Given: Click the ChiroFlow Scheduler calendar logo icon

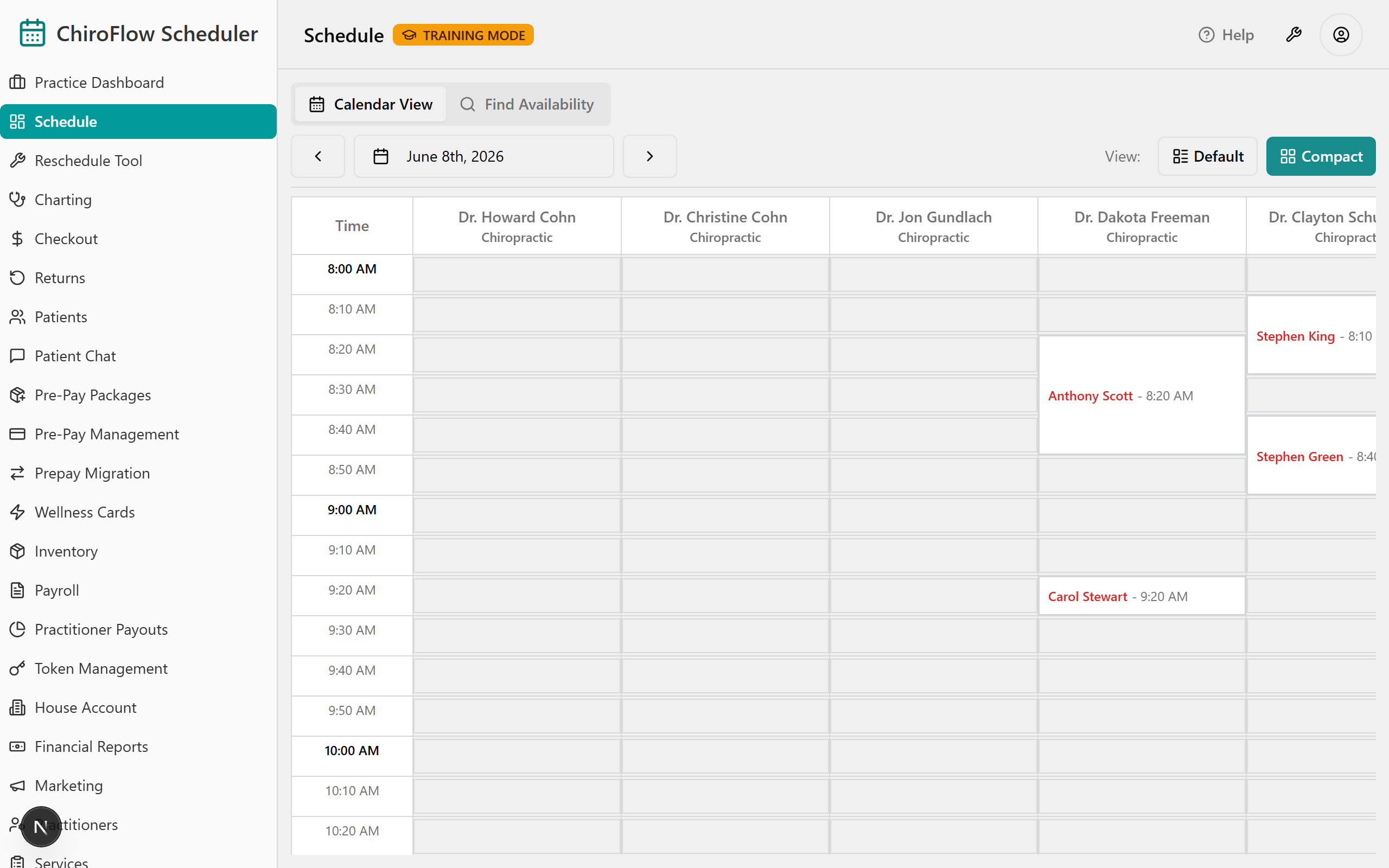Looking at the screenshot, I should (x=32, y=33).
